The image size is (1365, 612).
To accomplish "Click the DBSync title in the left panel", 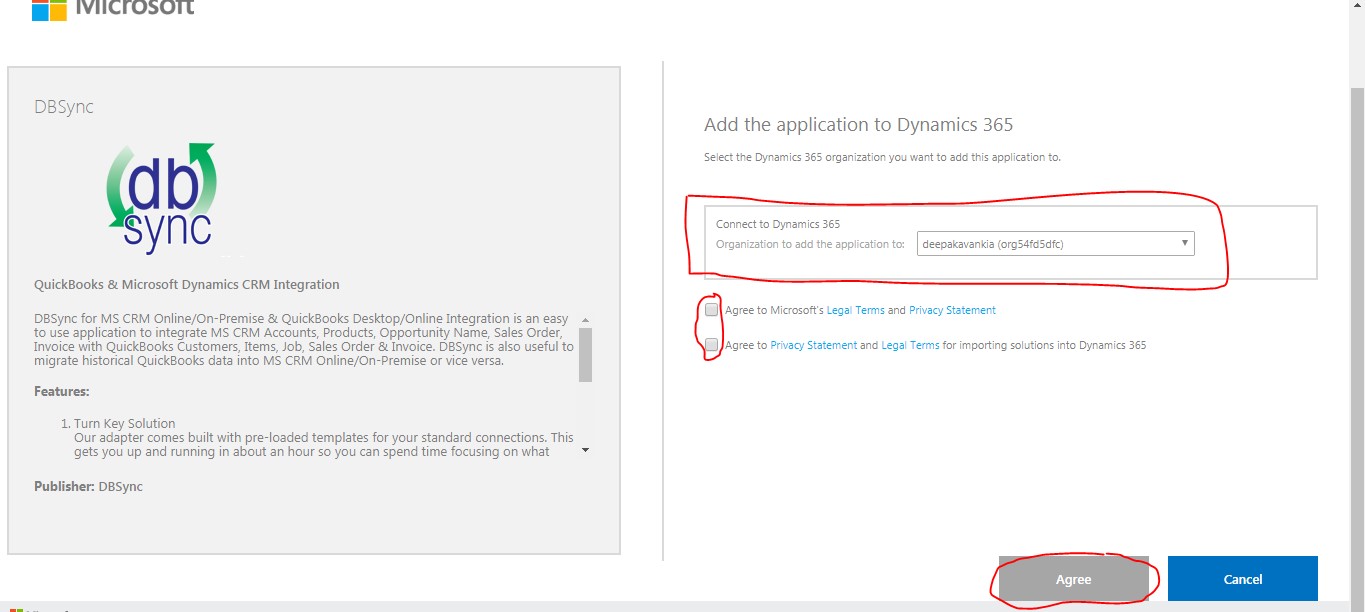I will click(x=64, y=107).
